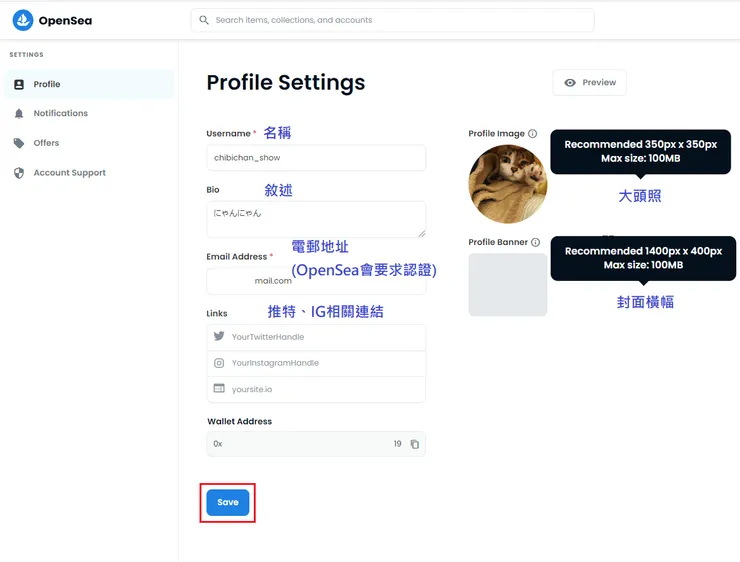Click the OpenSea ship logo icon
Screen dimensions: 740x562
point(23,20)
